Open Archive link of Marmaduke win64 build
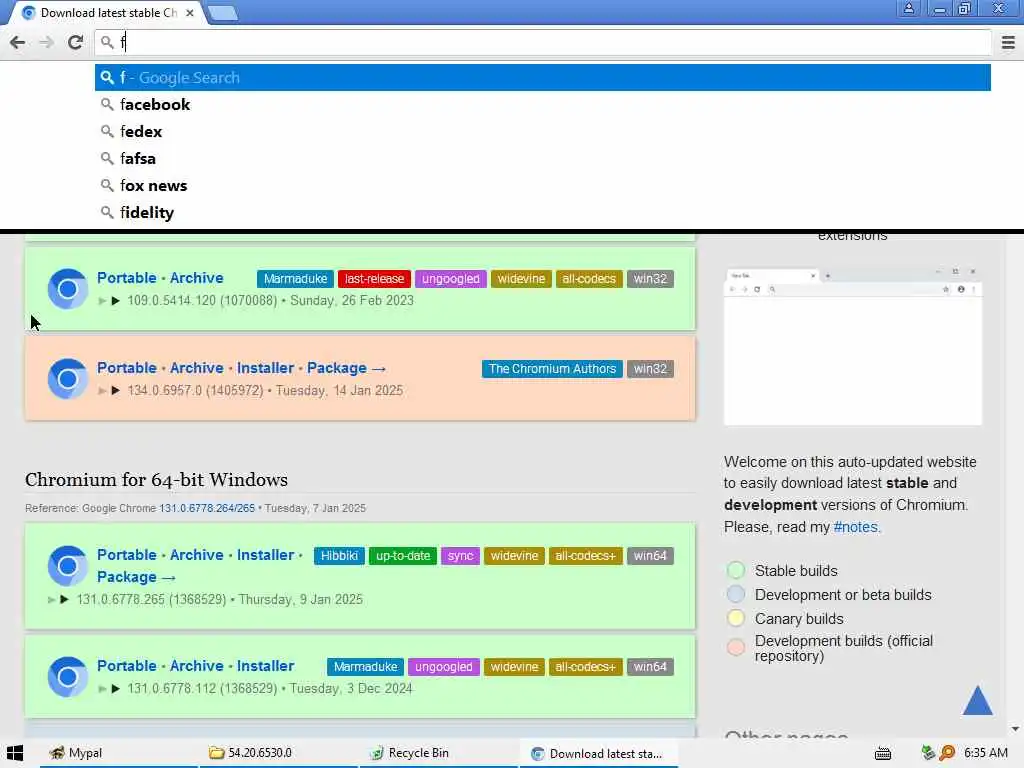Viewport: 1024px width, 768px height. [197, 666]
